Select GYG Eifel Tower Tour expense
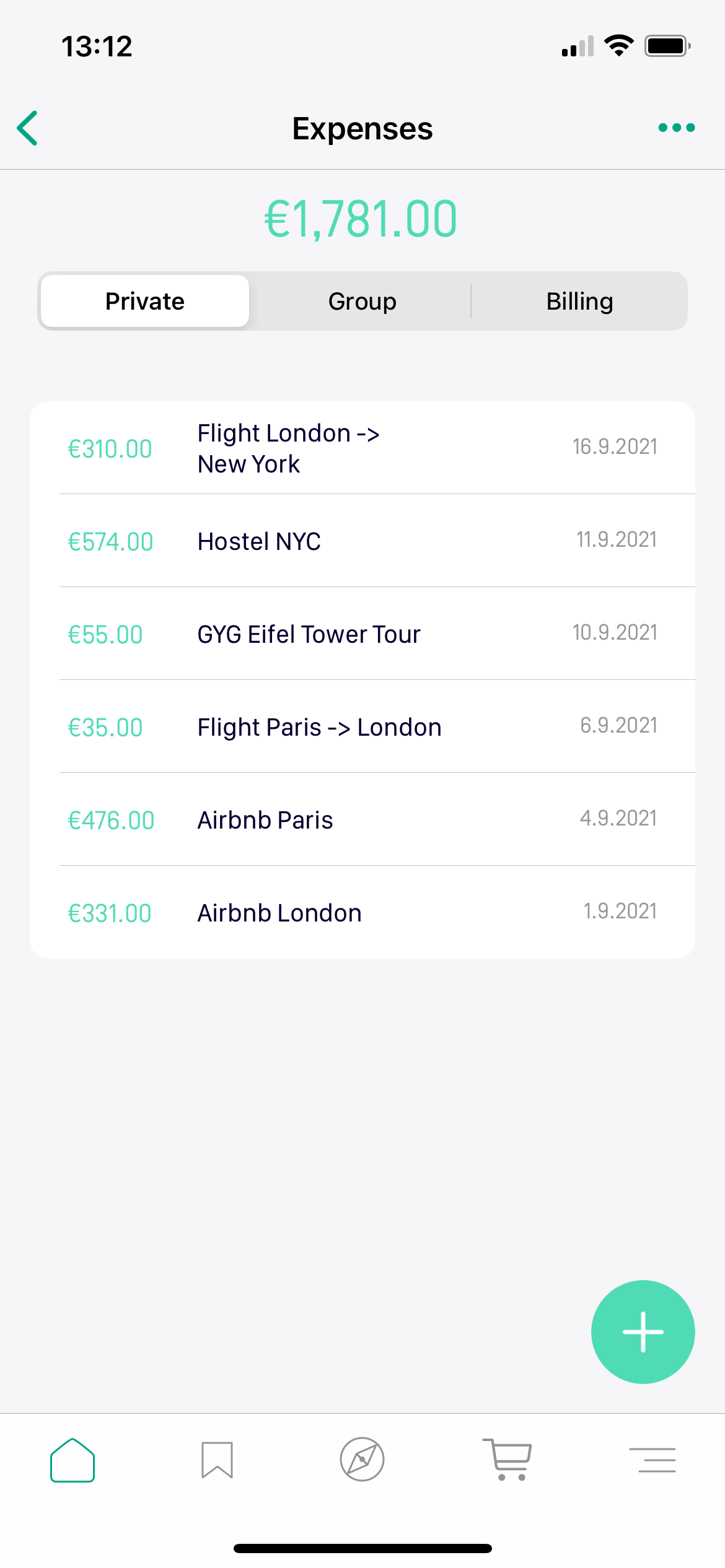The image size is (725, 1568). (309, 634)
